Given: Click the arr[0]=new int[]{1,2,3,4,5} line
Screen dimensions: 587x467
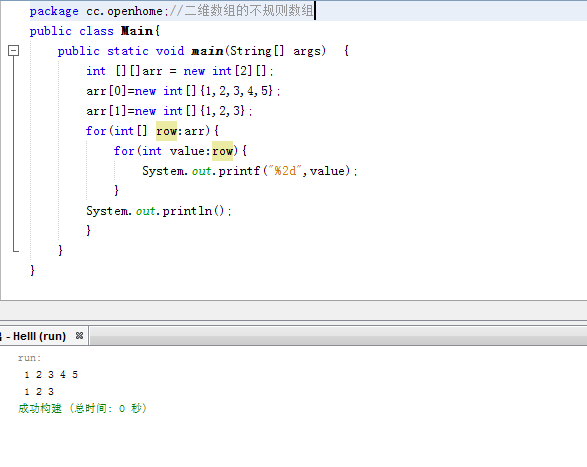Looking at the screenshot, I should pyautogui.click(x=183, y=91).
